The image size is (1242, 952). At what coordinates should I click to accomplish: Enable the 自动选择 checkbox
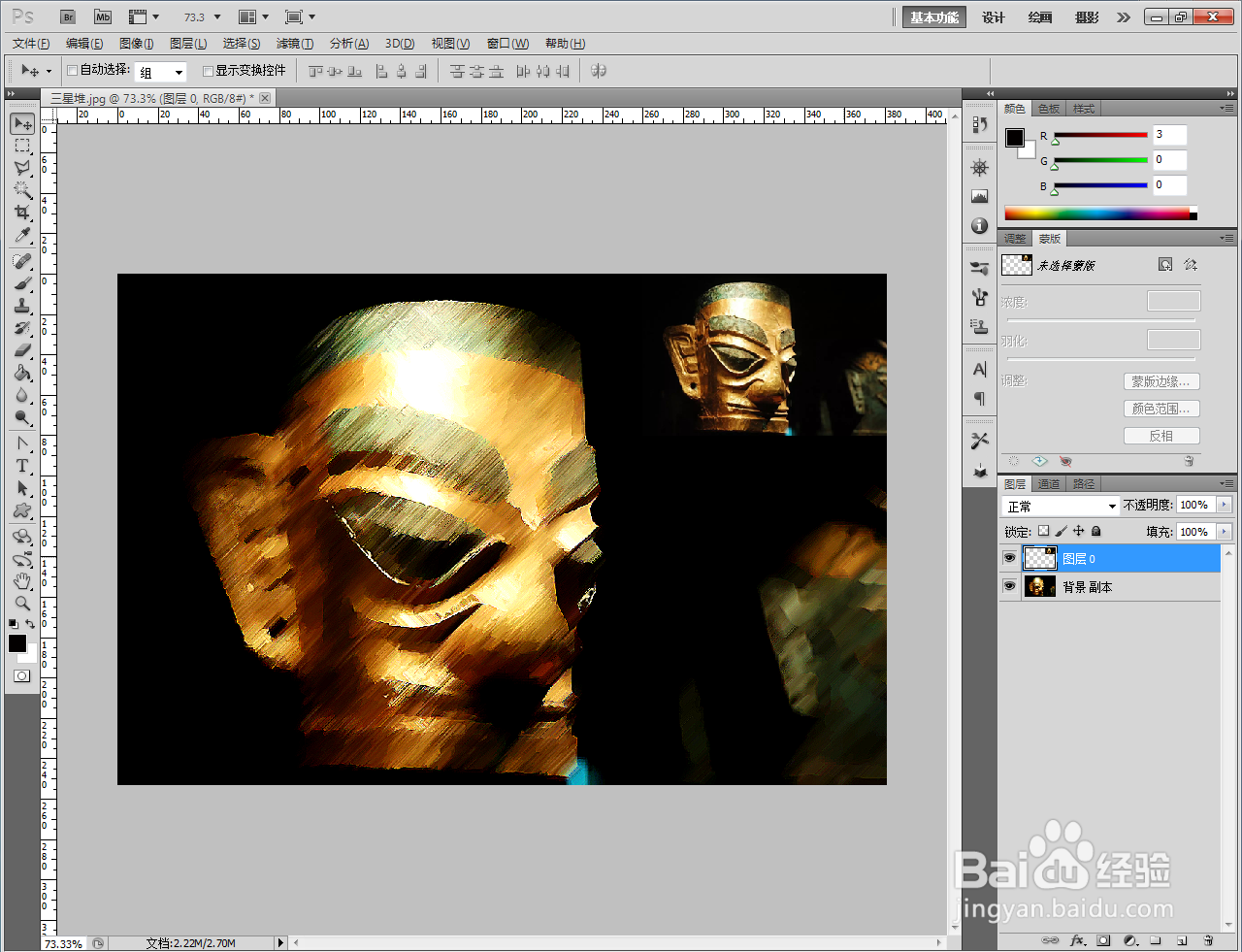point(73,71)
